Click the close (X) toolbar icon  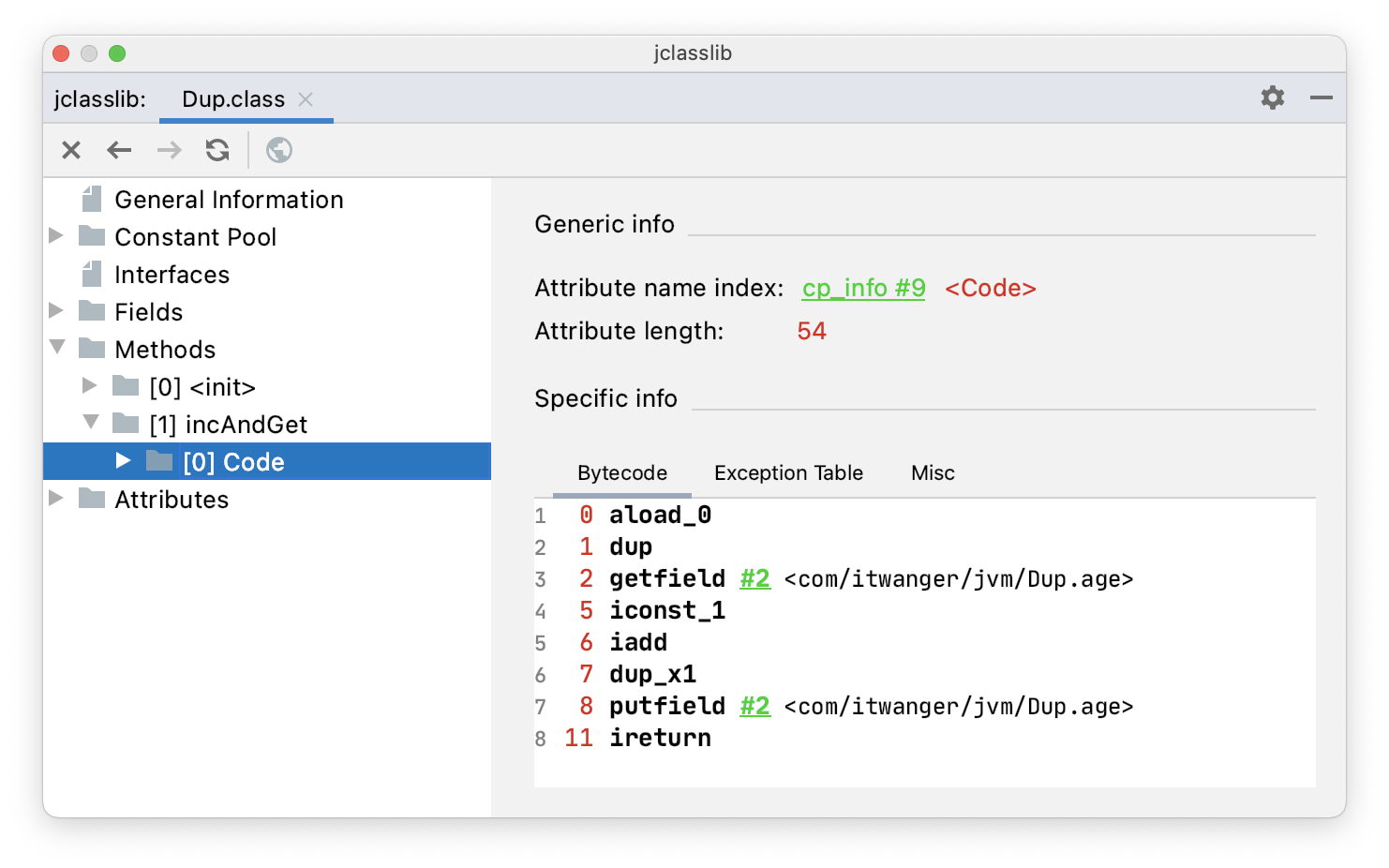point(71,150)
